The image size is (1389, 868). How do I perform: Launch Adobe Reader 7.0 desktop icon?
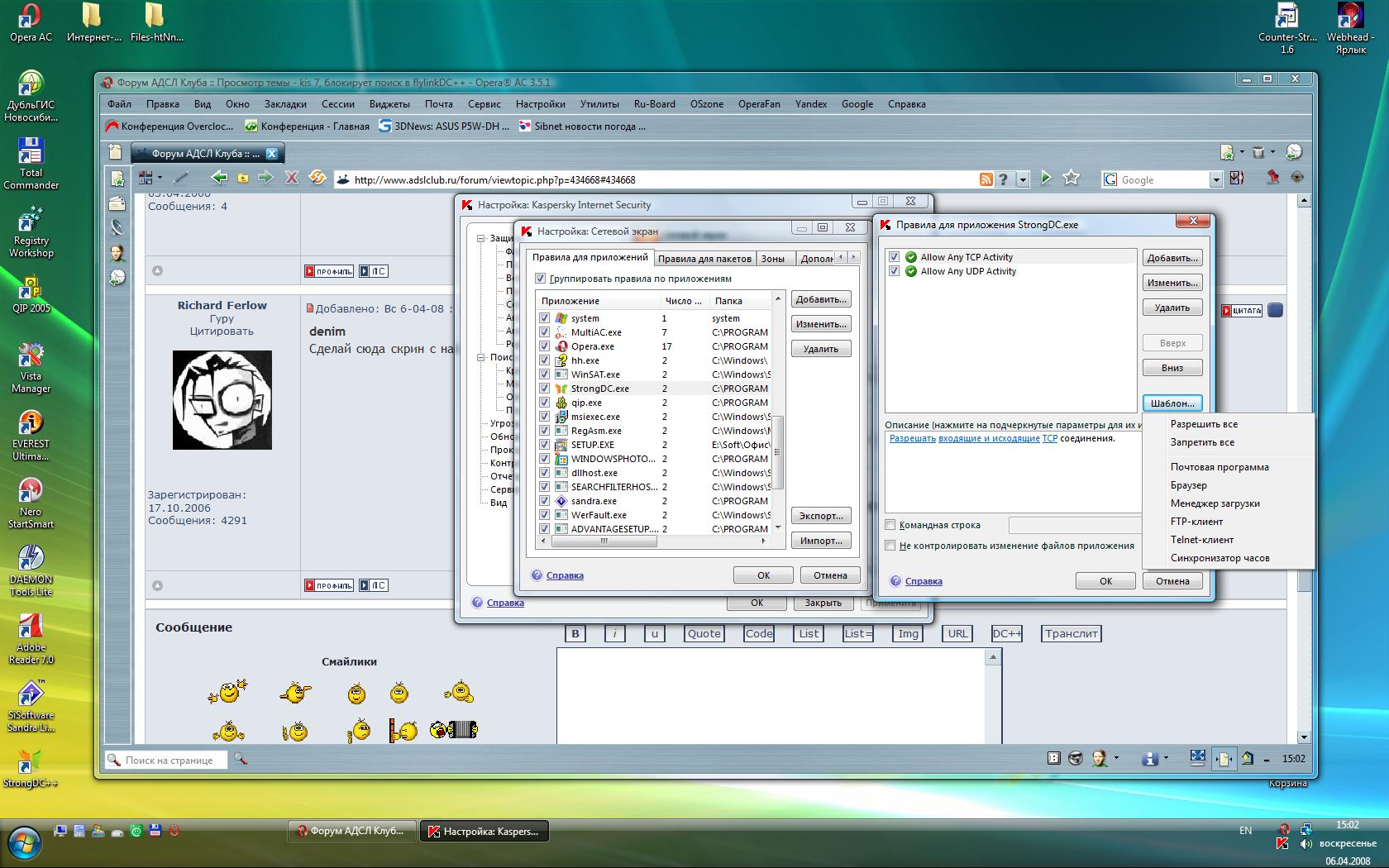tap(31, 638)
